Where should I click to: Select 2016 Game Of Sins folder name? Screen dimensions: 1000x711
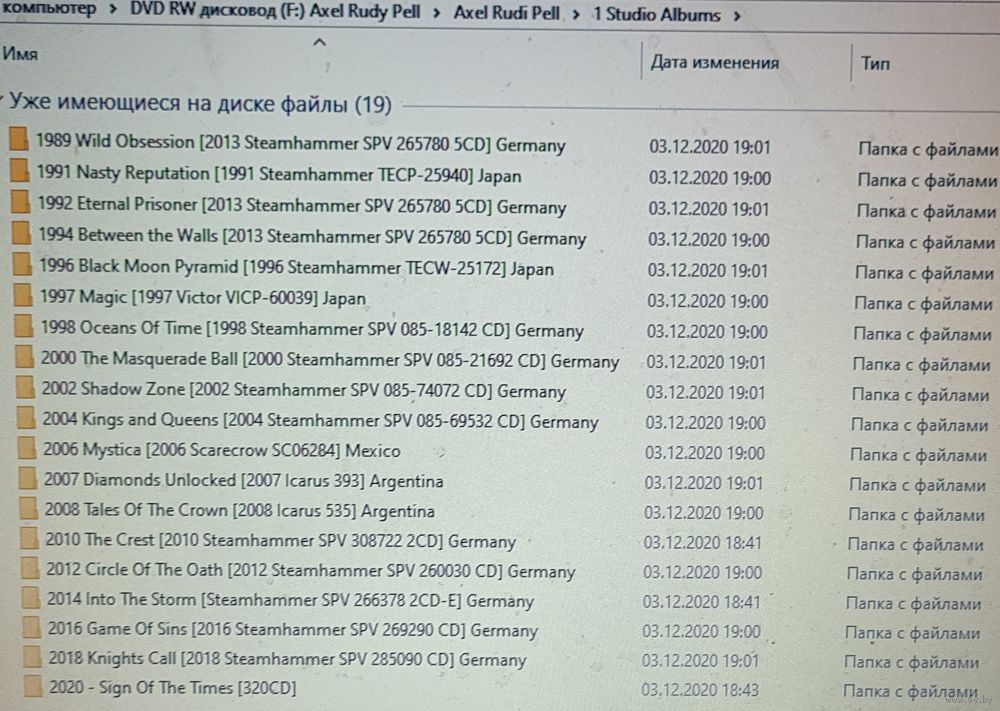293,629
